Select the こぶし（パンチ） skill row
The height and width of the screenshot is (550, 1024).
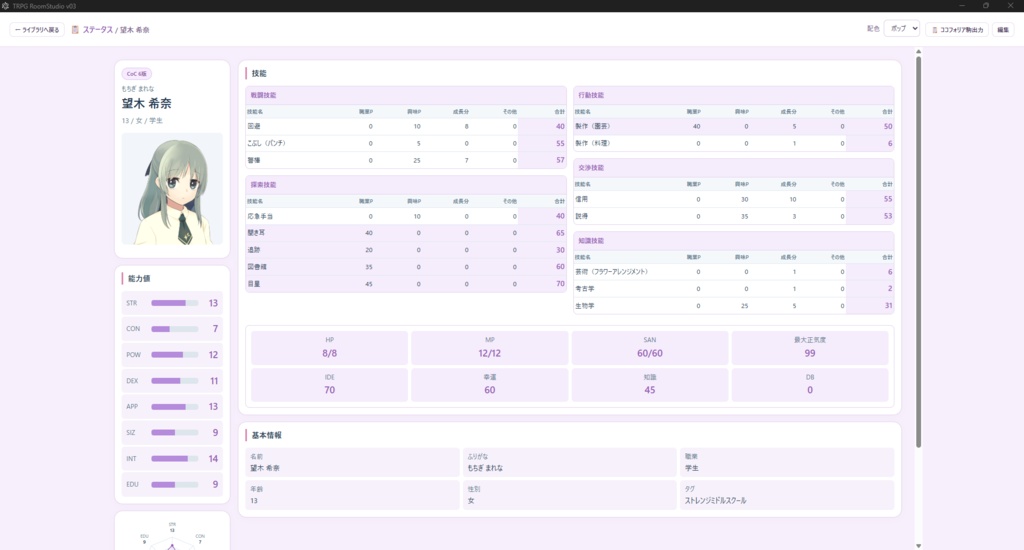(406, 143)
